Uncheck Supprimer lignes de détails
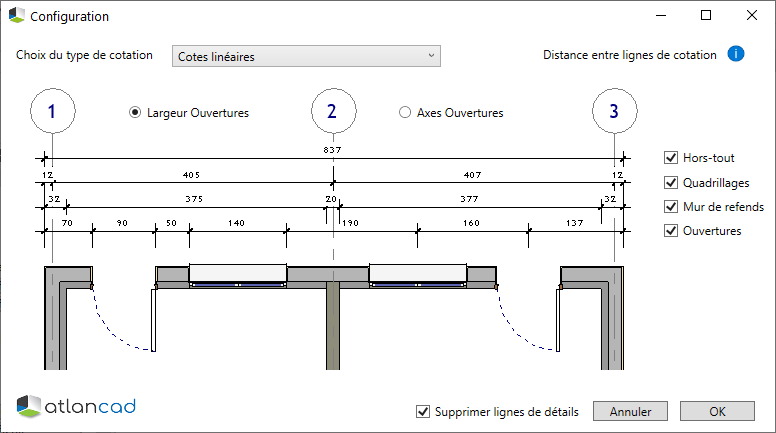The image size is (776, 433). pyautogui.click(x=423, y=412)
